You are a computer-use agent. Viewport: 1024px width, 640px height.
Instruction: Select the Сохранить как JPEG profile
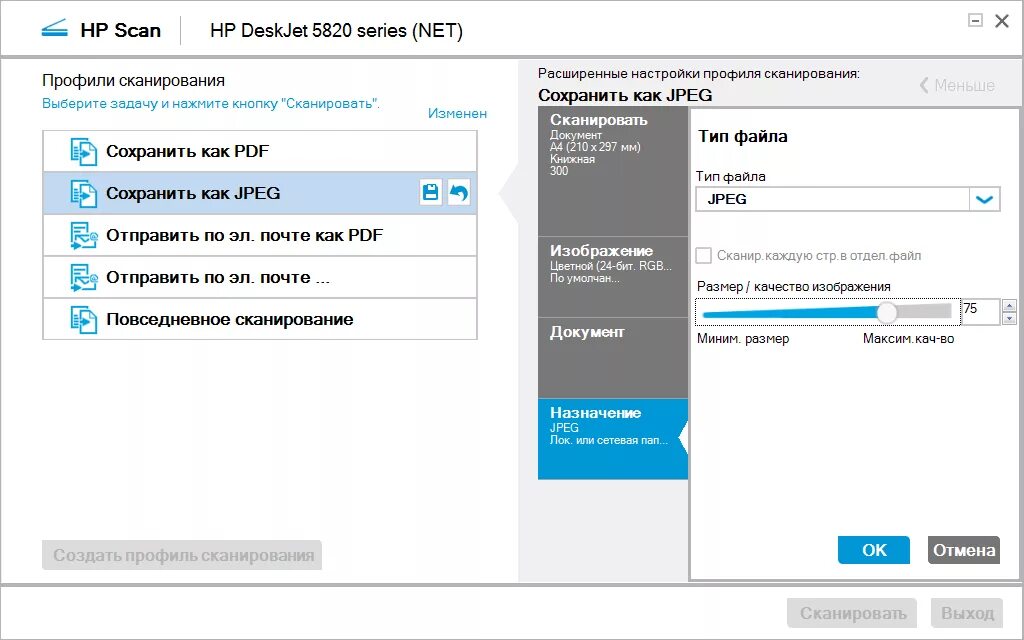click(x=260, y=193)
